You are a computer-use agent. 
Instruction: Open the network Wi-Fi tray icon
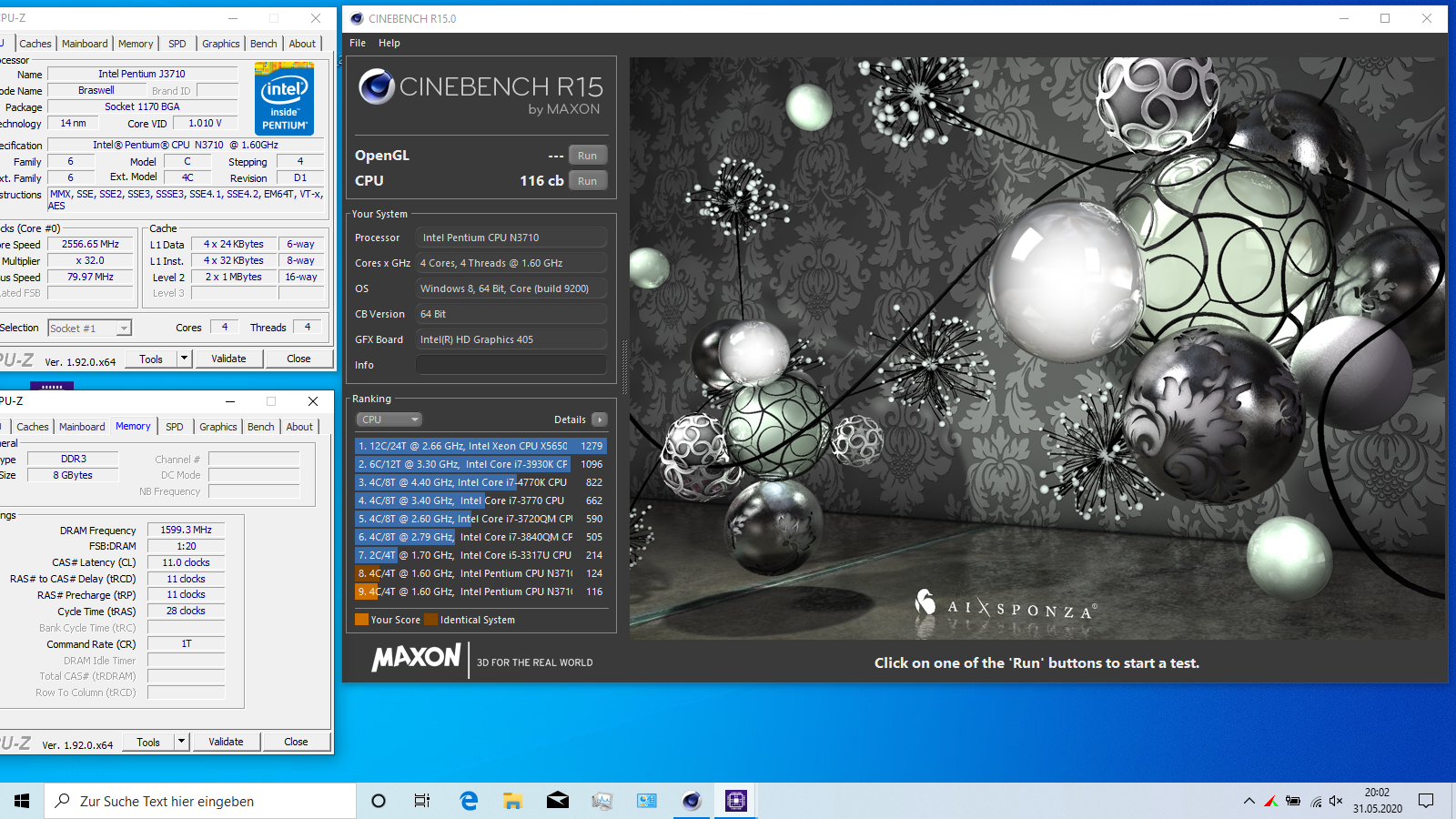(x=1316, y=801)
